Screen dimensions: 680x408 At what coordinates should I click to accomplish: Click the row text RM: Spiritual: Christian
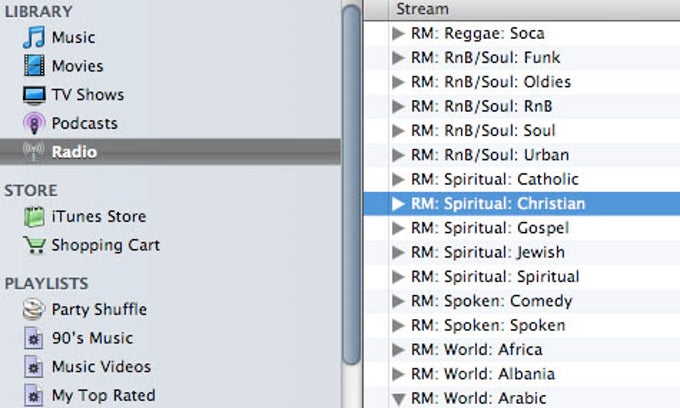498,204
